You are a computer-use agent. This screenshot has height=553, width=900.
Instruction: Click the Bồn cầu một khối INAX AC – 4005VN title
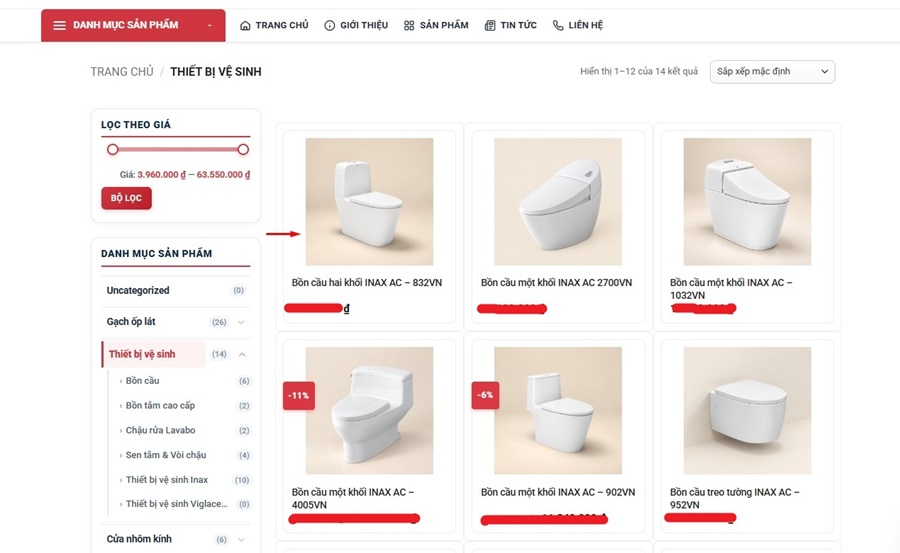pyautogui.click(x=352, y=498)
